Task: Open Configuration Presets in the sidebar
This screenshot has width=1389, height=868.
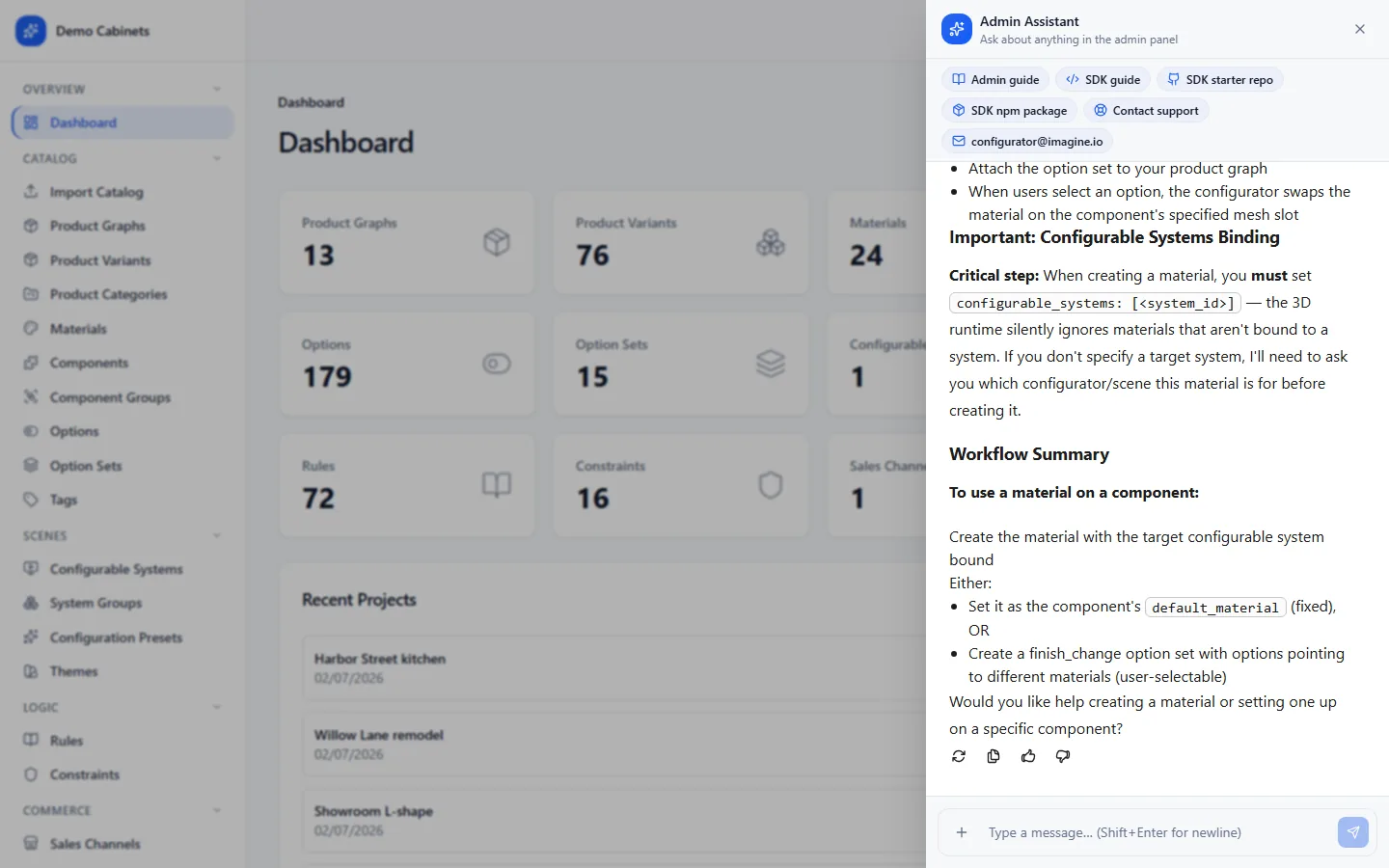Action: (x=123, y=637)
